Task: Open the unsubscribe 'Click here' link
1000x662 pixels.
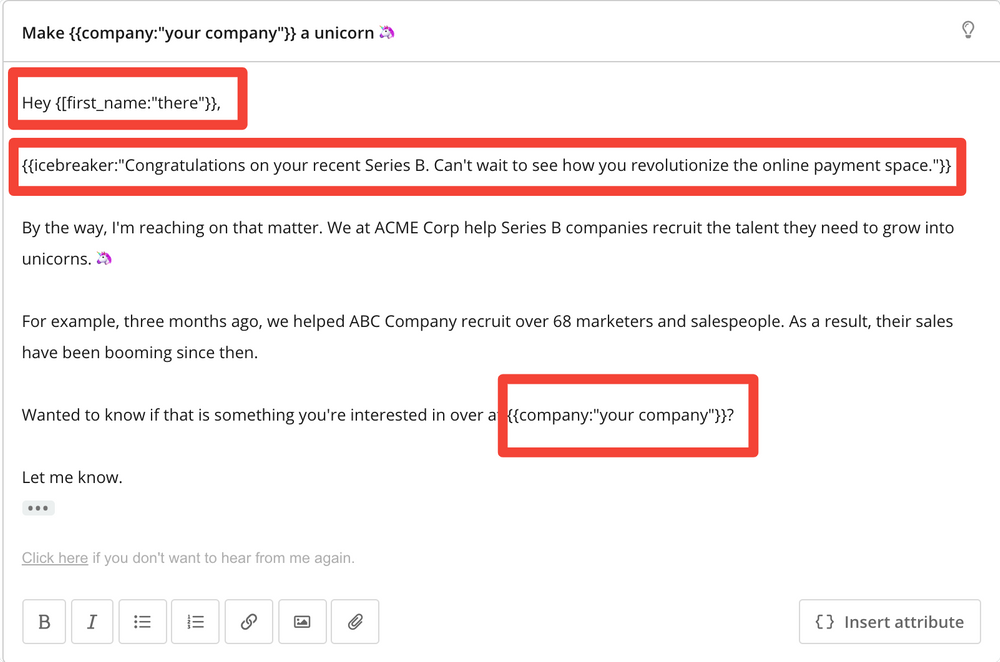Action: 54,557
